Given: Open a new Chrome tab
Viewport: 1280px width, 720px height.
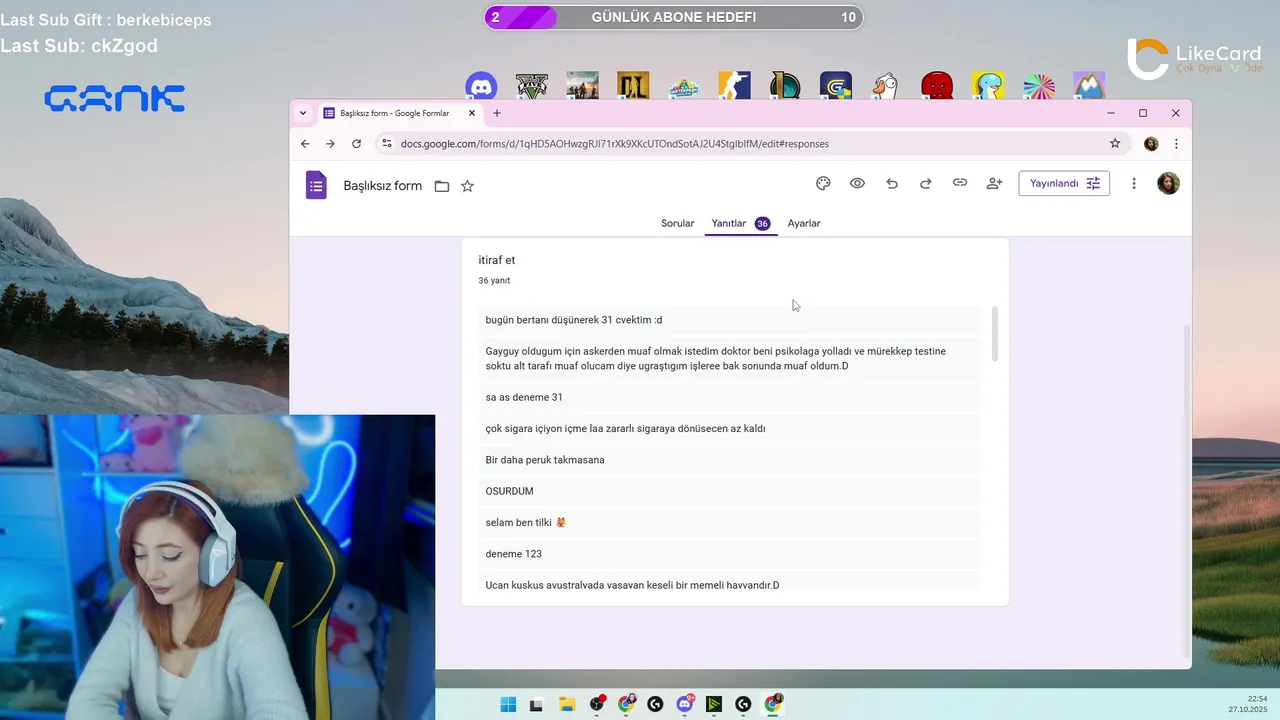Looking at the screenshot, I should coord(497,113).
